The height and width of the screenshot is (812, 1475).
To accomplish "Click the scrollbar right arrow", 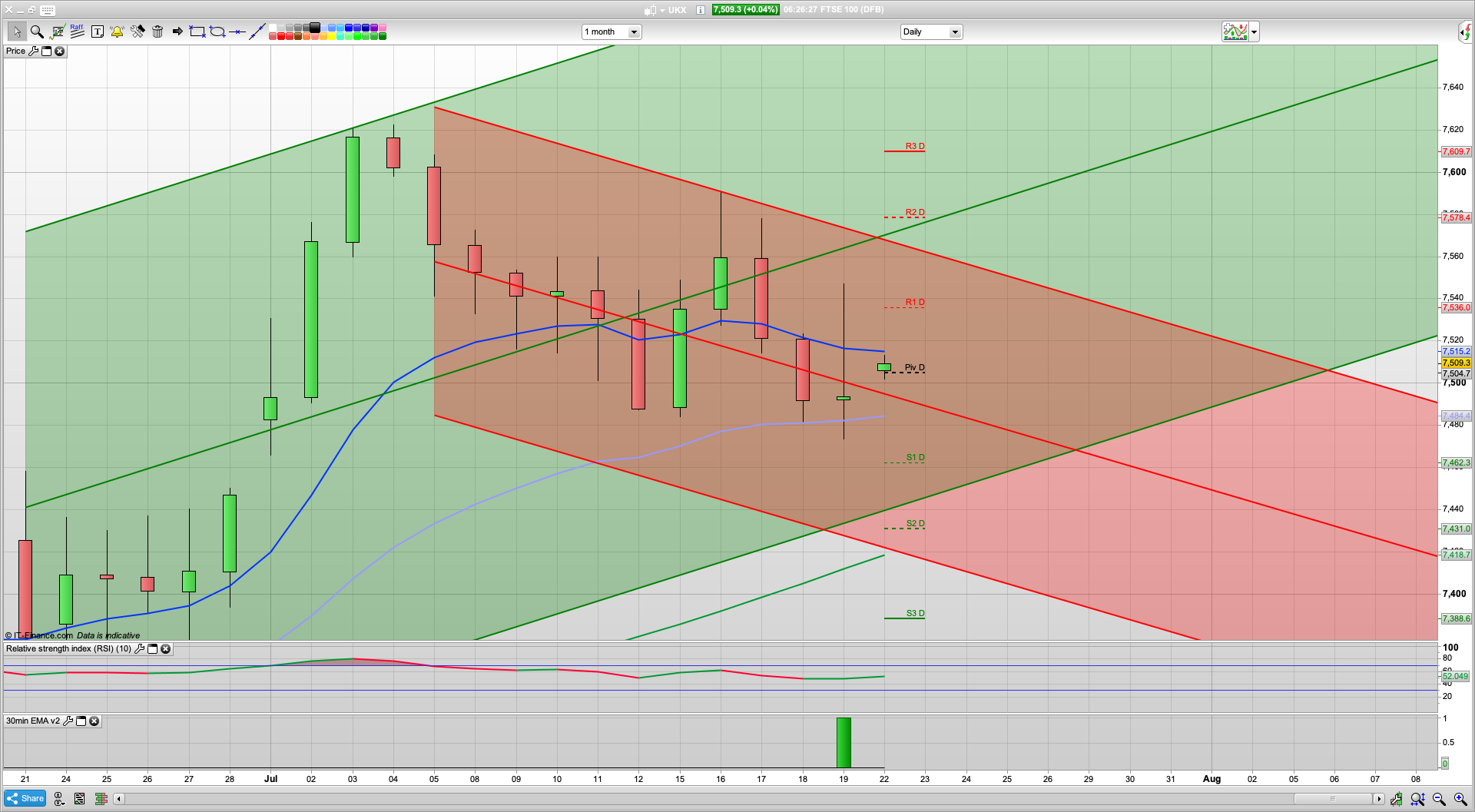I will 1379,799.
